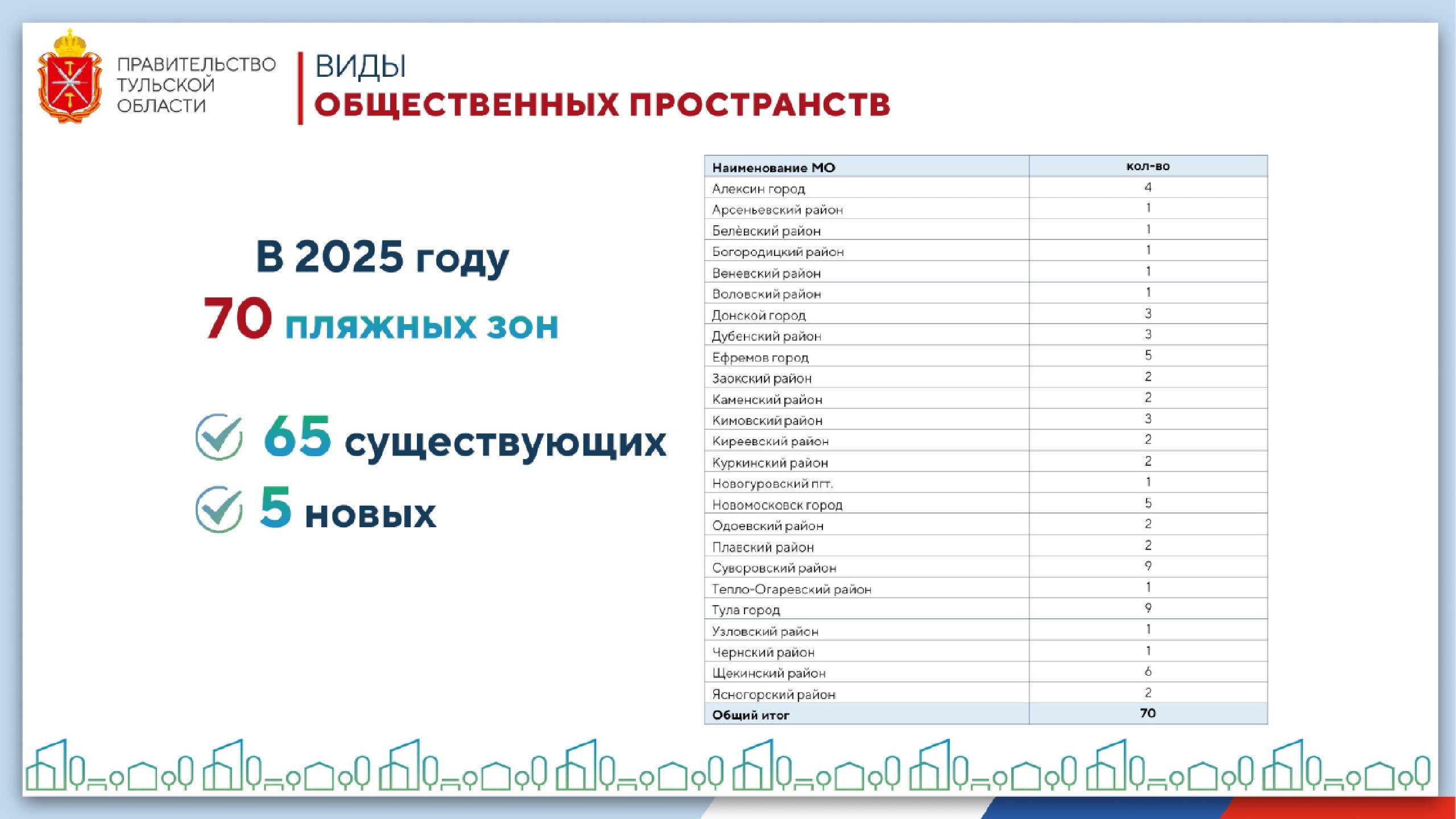Select the 'Белёвский район' cell
The width and height of the screenshot is (1456, 819).
click(867, 230)
